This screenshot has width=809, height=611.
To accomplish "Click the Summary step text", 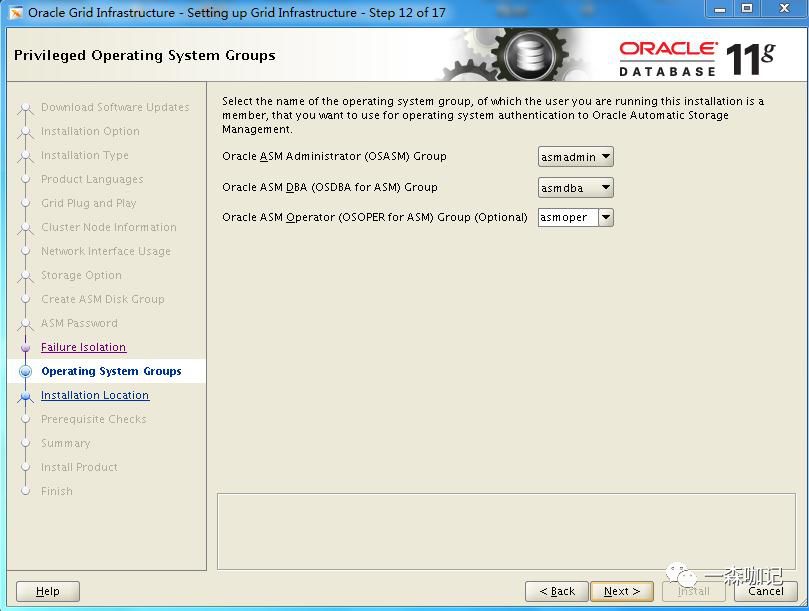I will tap(66, 443).
